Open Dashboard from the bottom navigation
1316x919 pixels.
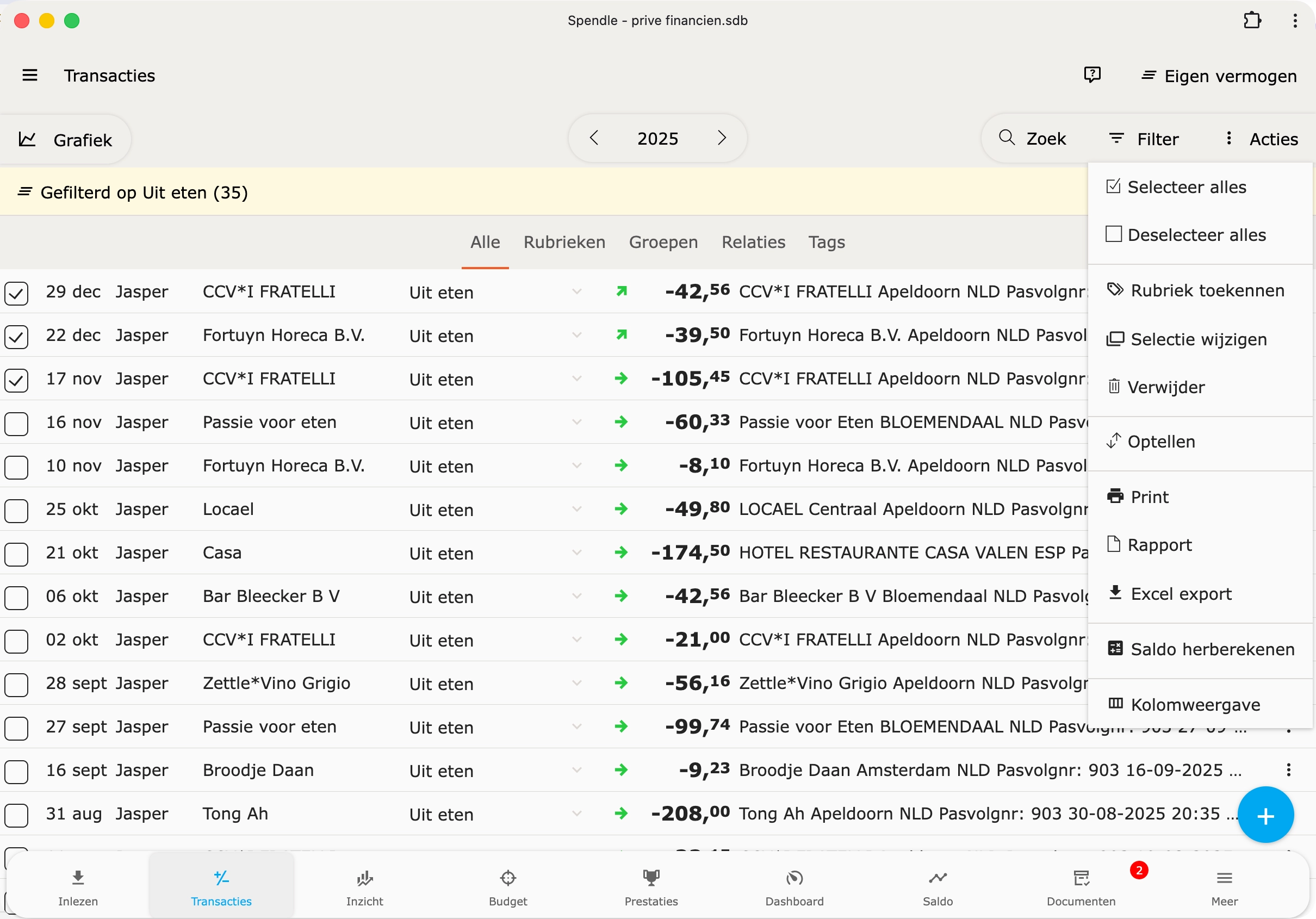tap(794, 887)
